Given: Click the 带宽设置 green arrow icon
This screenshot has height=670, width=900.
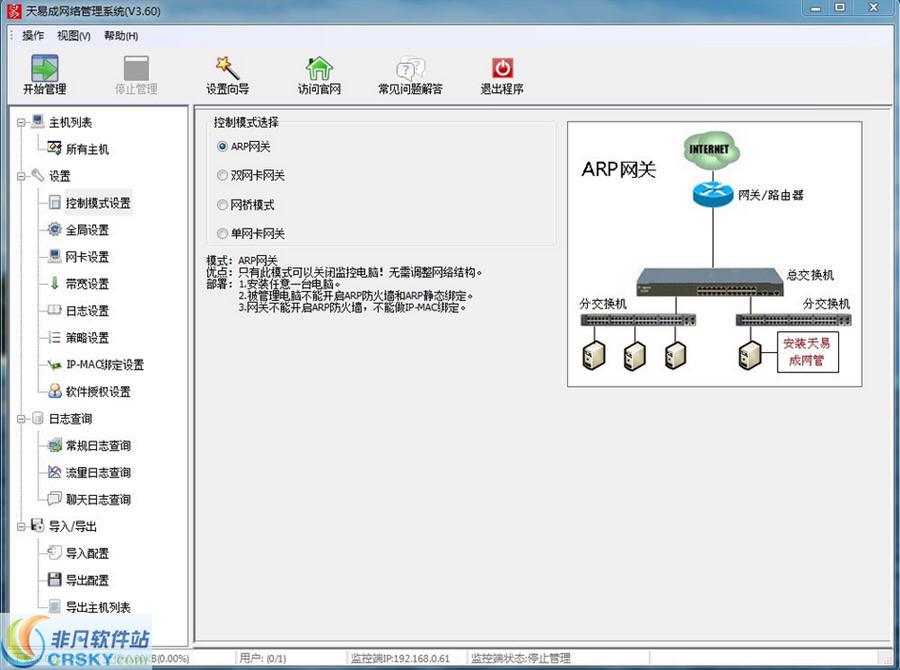Looking at the screenshot, I should point(55,283).
